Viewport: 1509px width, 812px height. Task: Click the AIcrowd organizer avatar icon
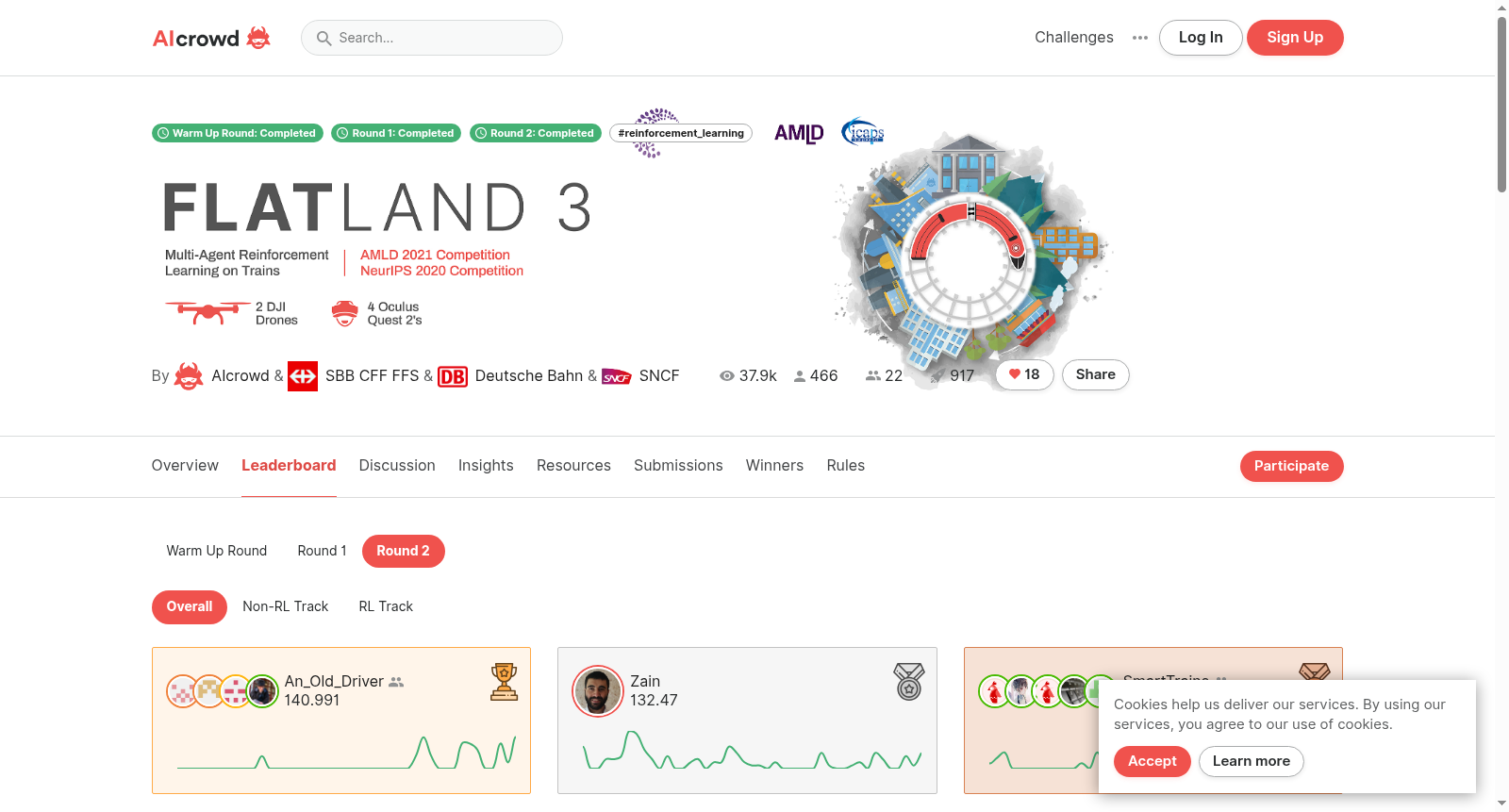tap(189, 376)
